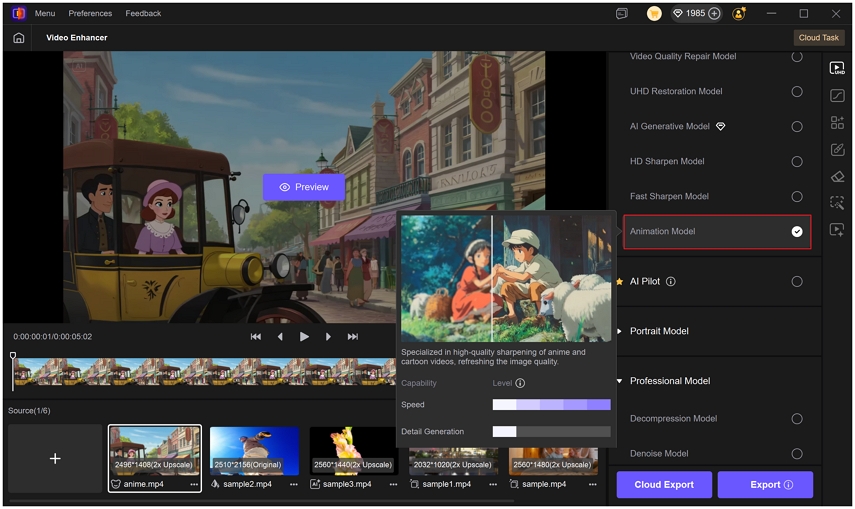Open the shopping cart store icon
The height and width of the screenshot is (509, 855).
[654, 14]
